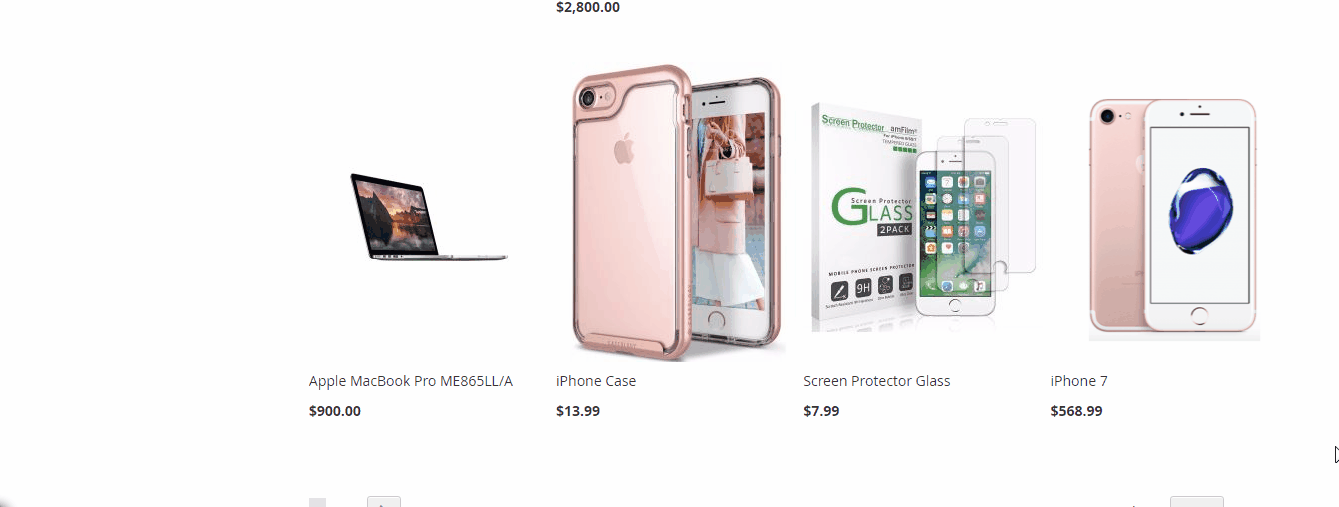
Task: Click the $13.99 iPhone Case price
Action: point(578,411)
